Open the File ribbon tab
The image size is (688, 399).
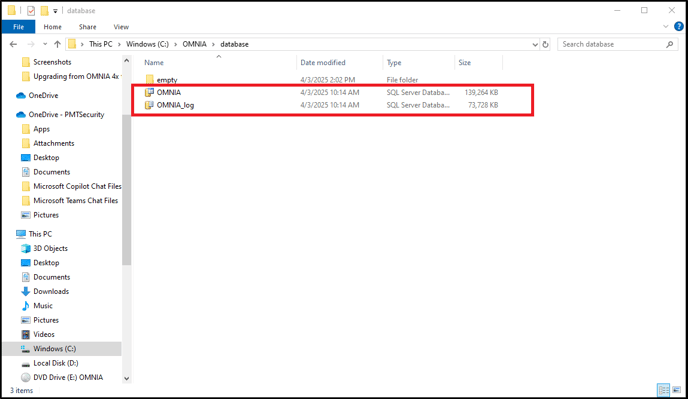point(18,27)
